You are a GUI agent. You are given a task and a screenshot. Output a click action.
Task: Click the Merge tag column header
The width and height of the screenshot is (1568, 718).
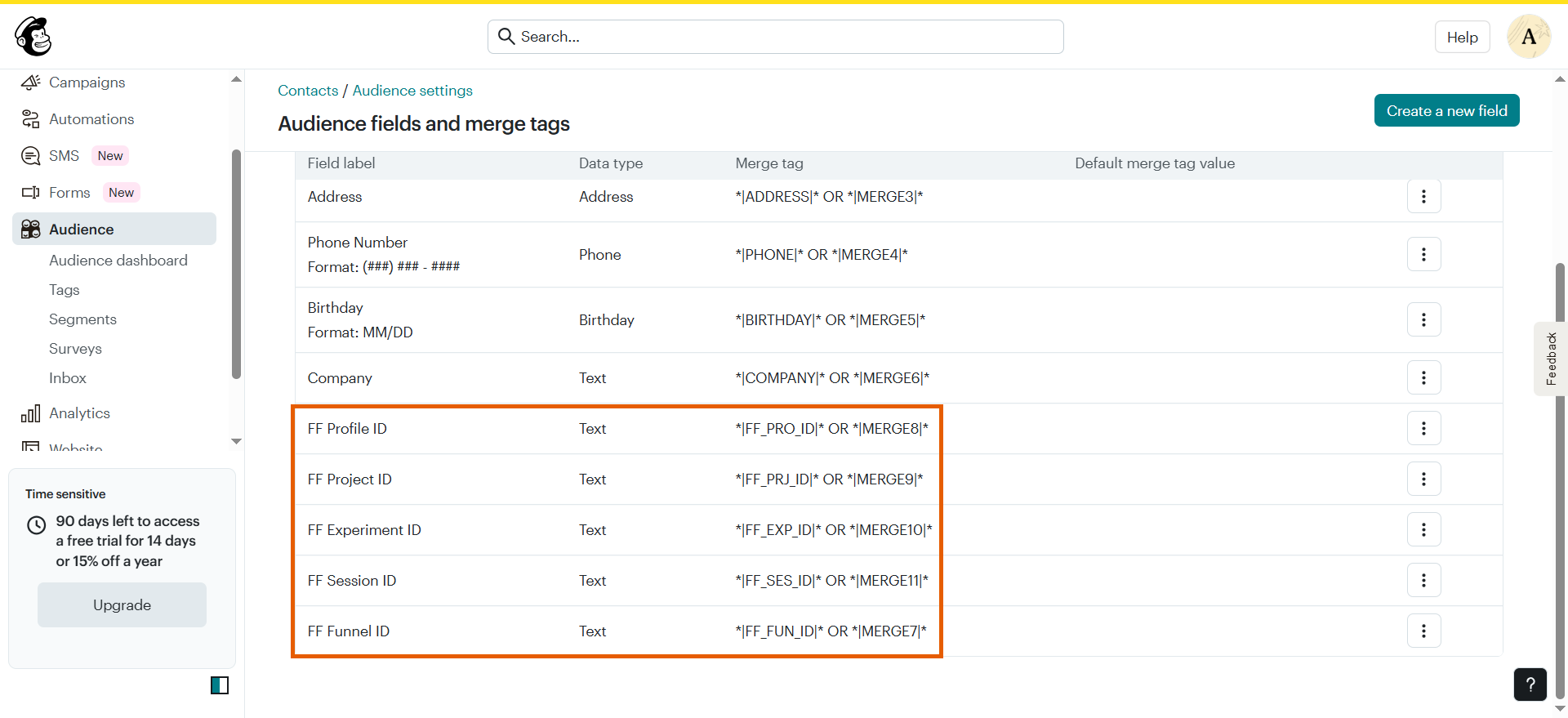pyautogui.click(x=769, y=163)
